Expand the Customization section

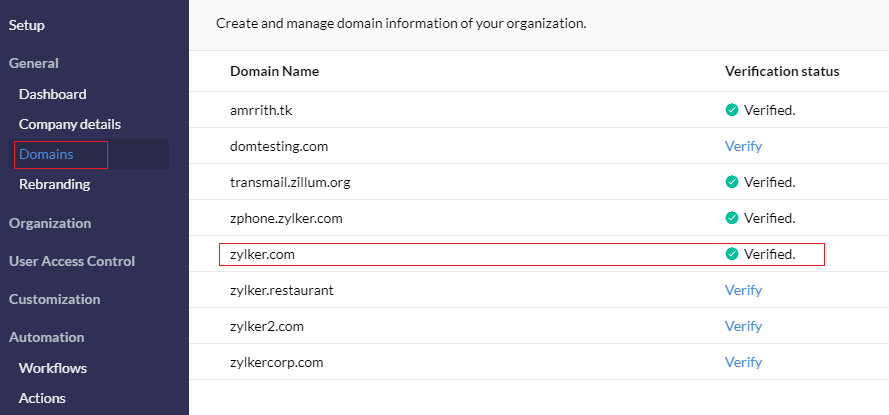55,299
